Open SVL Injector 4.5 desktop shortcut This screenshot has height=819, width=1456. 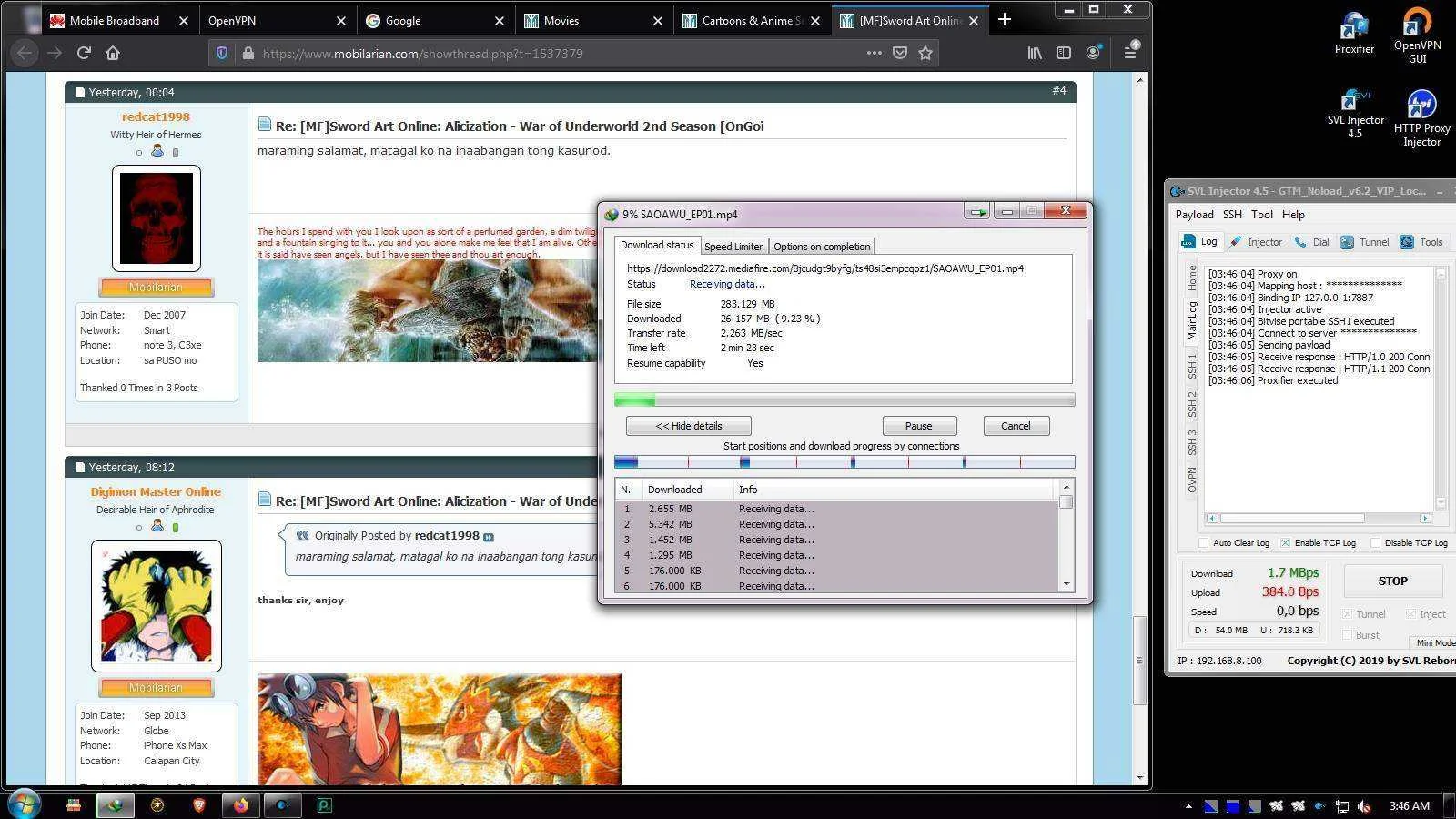(x=1355, y=113)
